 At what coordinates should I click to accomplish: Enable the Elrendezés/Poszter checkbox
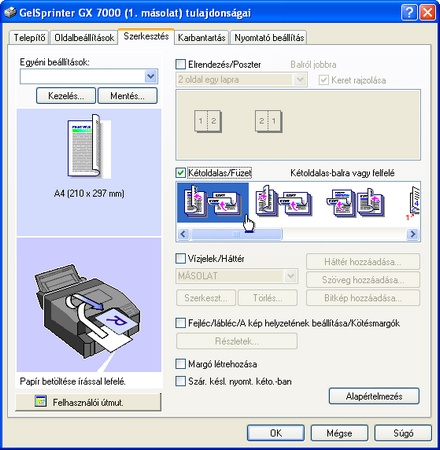[x=180, y=64]
